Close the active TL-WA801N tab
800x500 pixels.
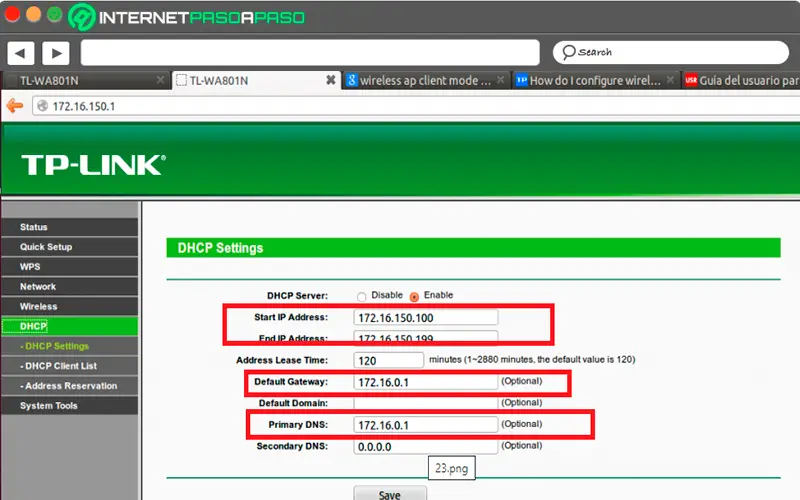331,80
